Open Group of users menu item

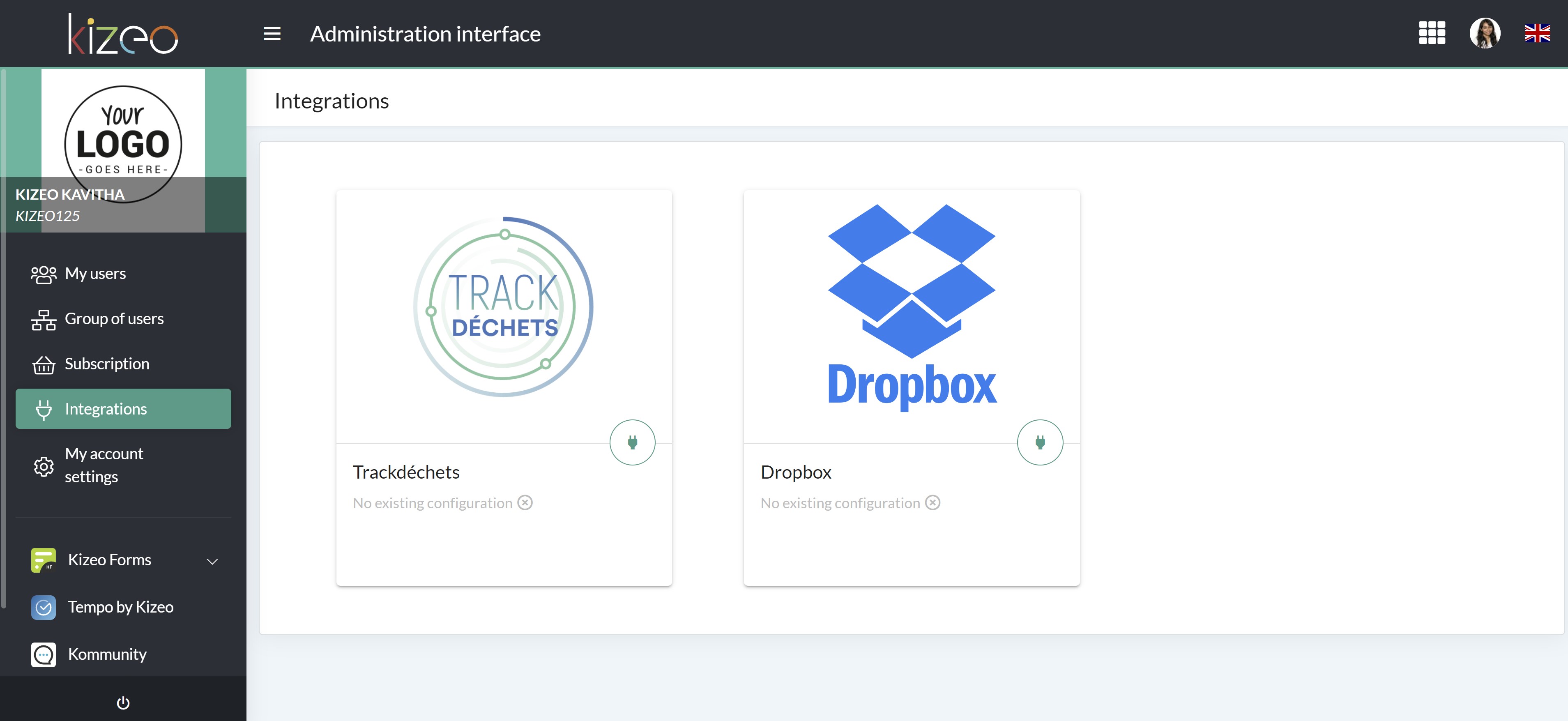[123, 318]
